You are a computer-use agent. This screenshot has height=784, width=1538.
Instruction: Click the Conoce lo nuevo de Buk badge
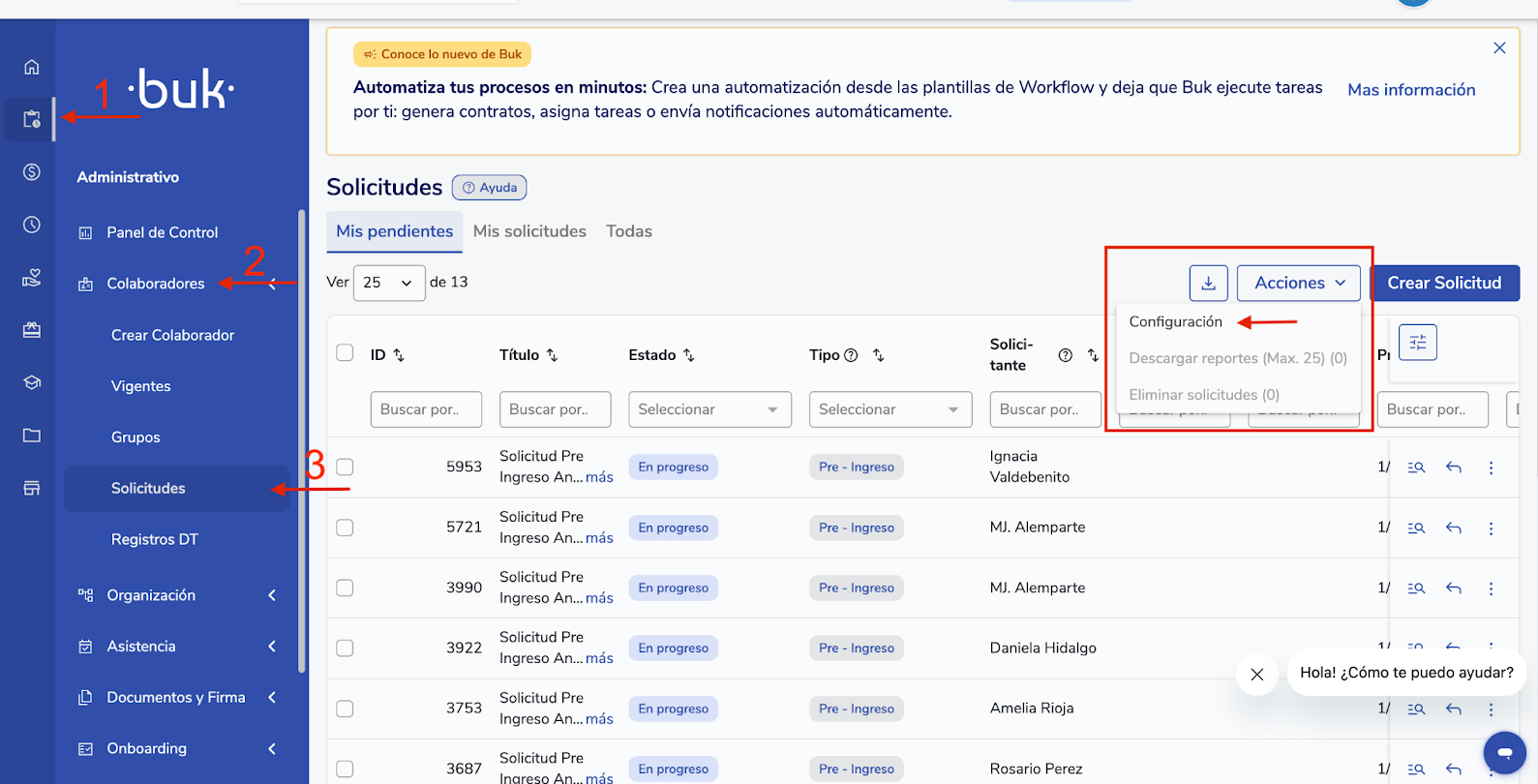(442, 54)
